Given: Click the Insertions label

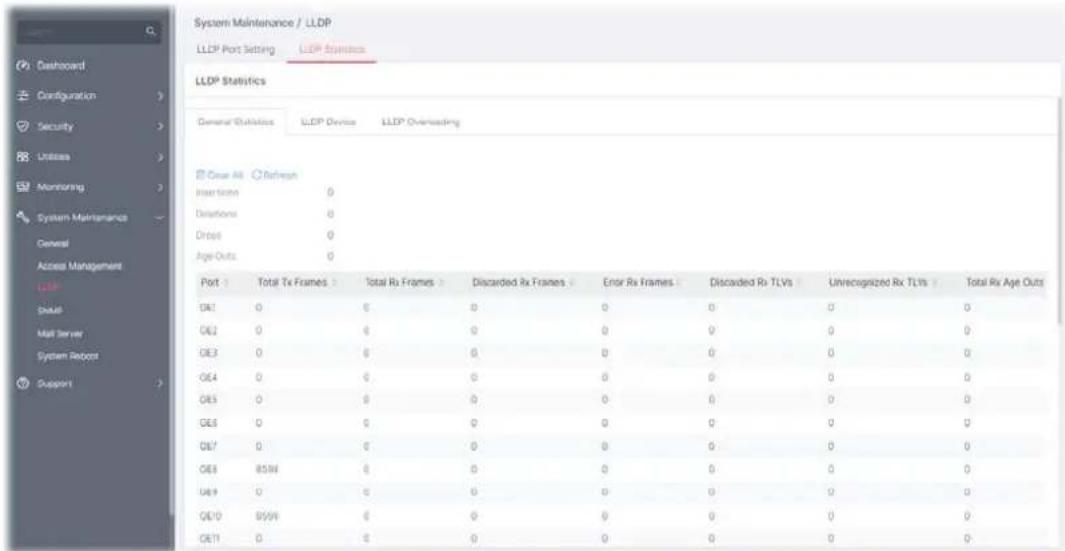Looking at the screenshot, I should [x=217, y=193].
